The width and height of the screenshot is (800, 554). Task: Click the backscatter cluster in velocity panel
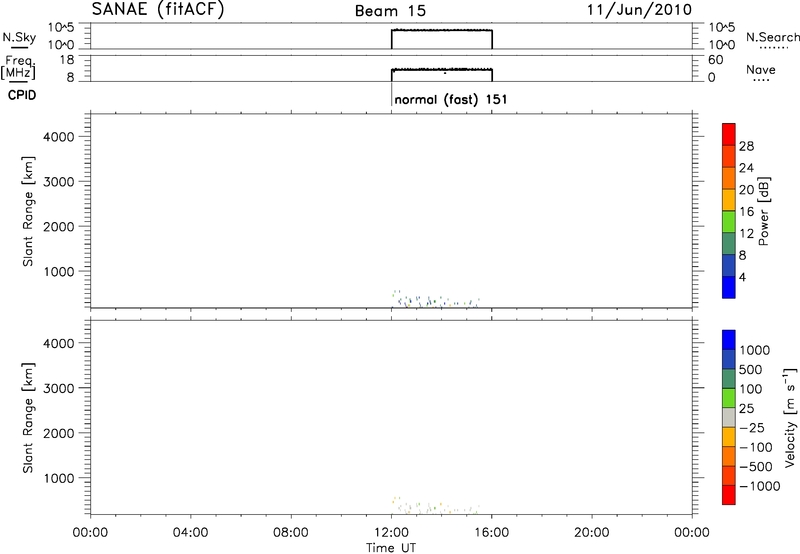click(x=436, y=506)
